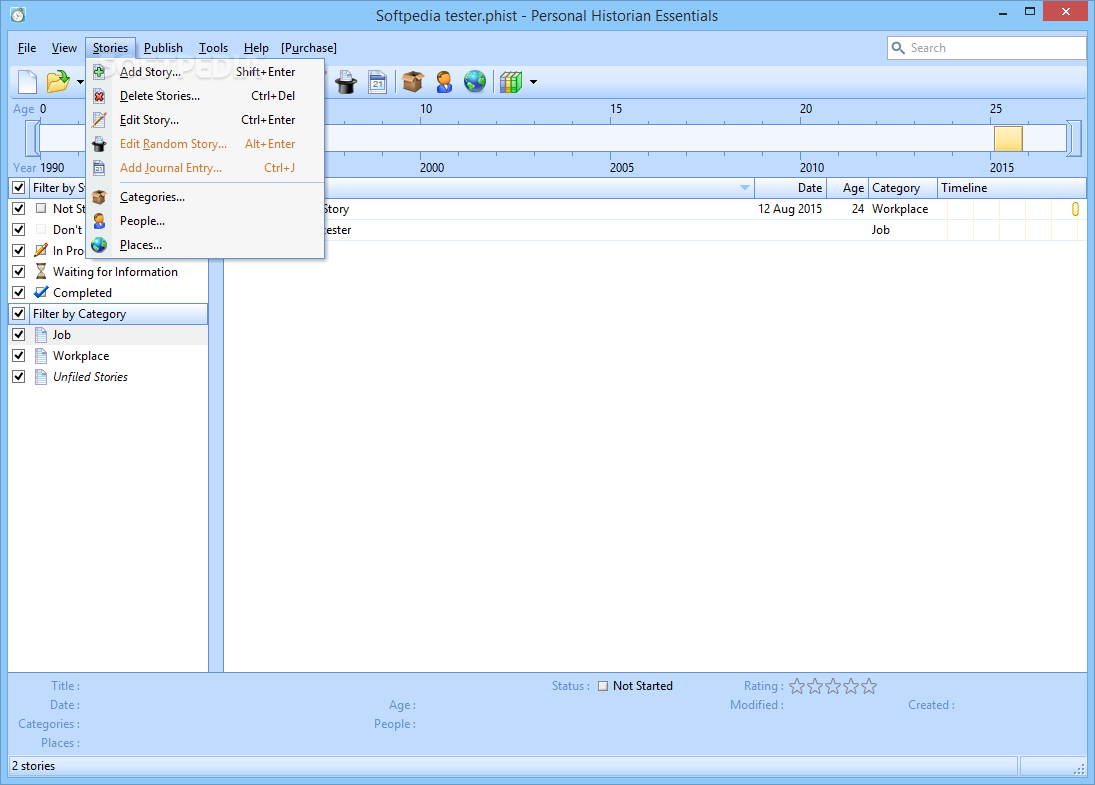Open Categories via box toolbar icon
The height and width of the screenshot is (785, 1095).
413,82
